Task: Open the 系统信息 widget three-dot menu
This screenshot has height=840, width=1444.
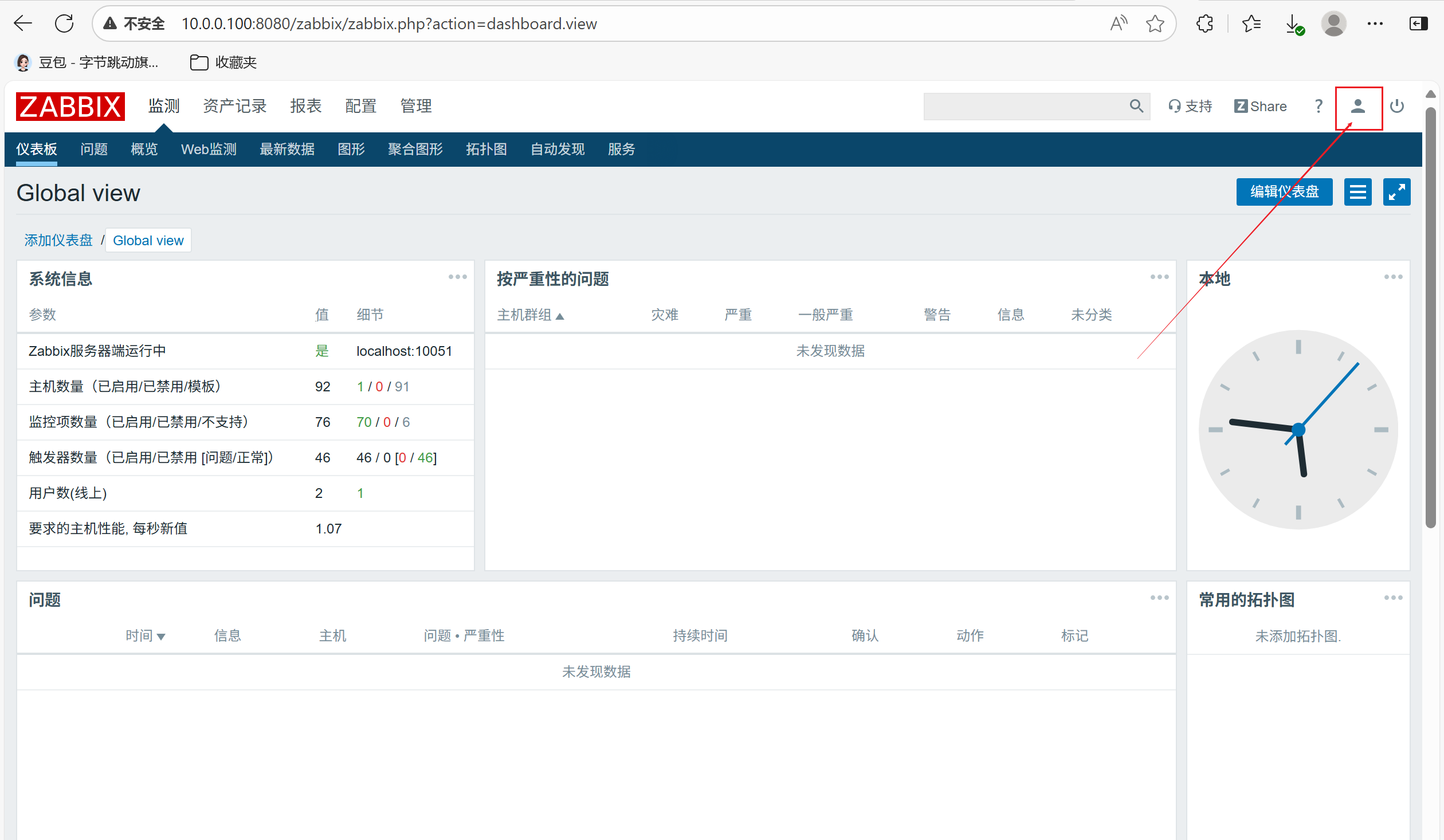Action: click(x=457, y=277)
